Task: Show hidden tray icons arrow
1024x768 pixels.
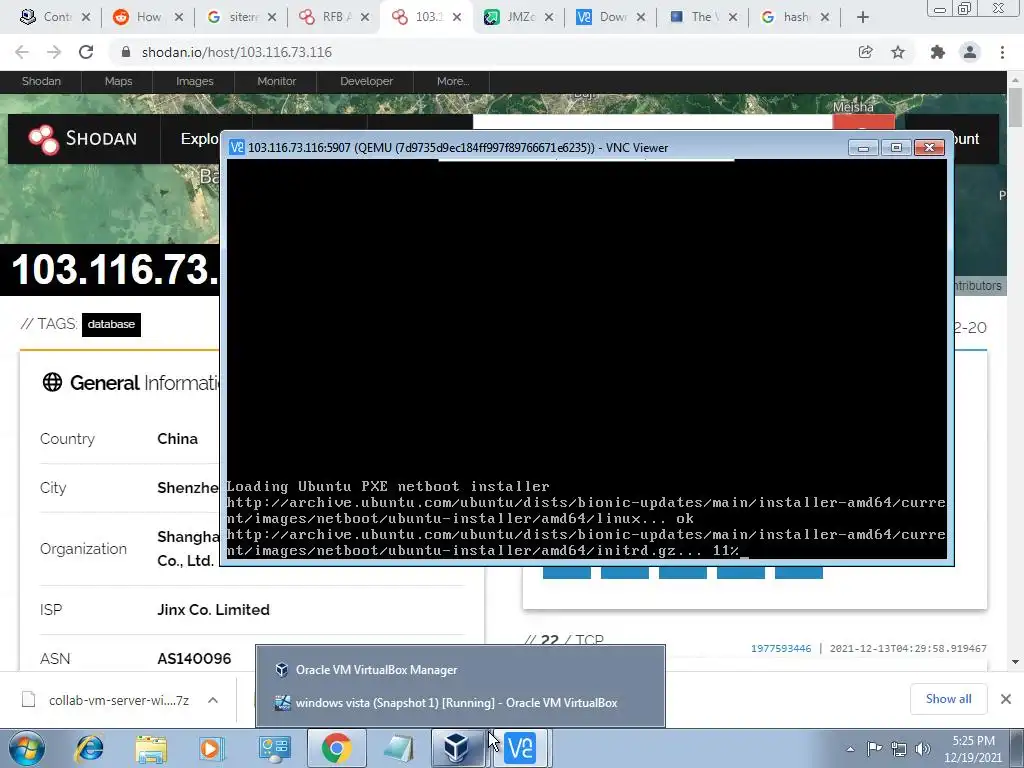Action: click(x=850, y=749)
